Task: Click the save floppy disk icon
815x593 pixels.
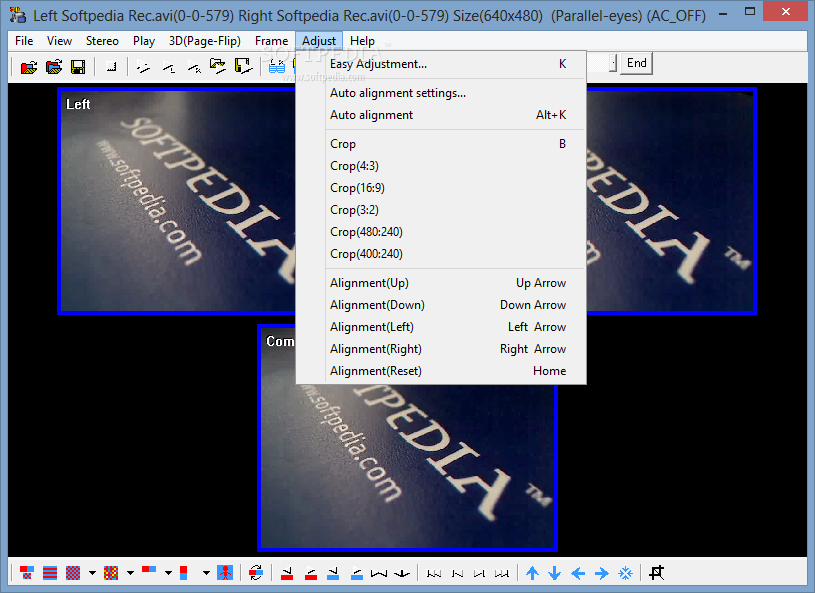Action: click(78, 67)
